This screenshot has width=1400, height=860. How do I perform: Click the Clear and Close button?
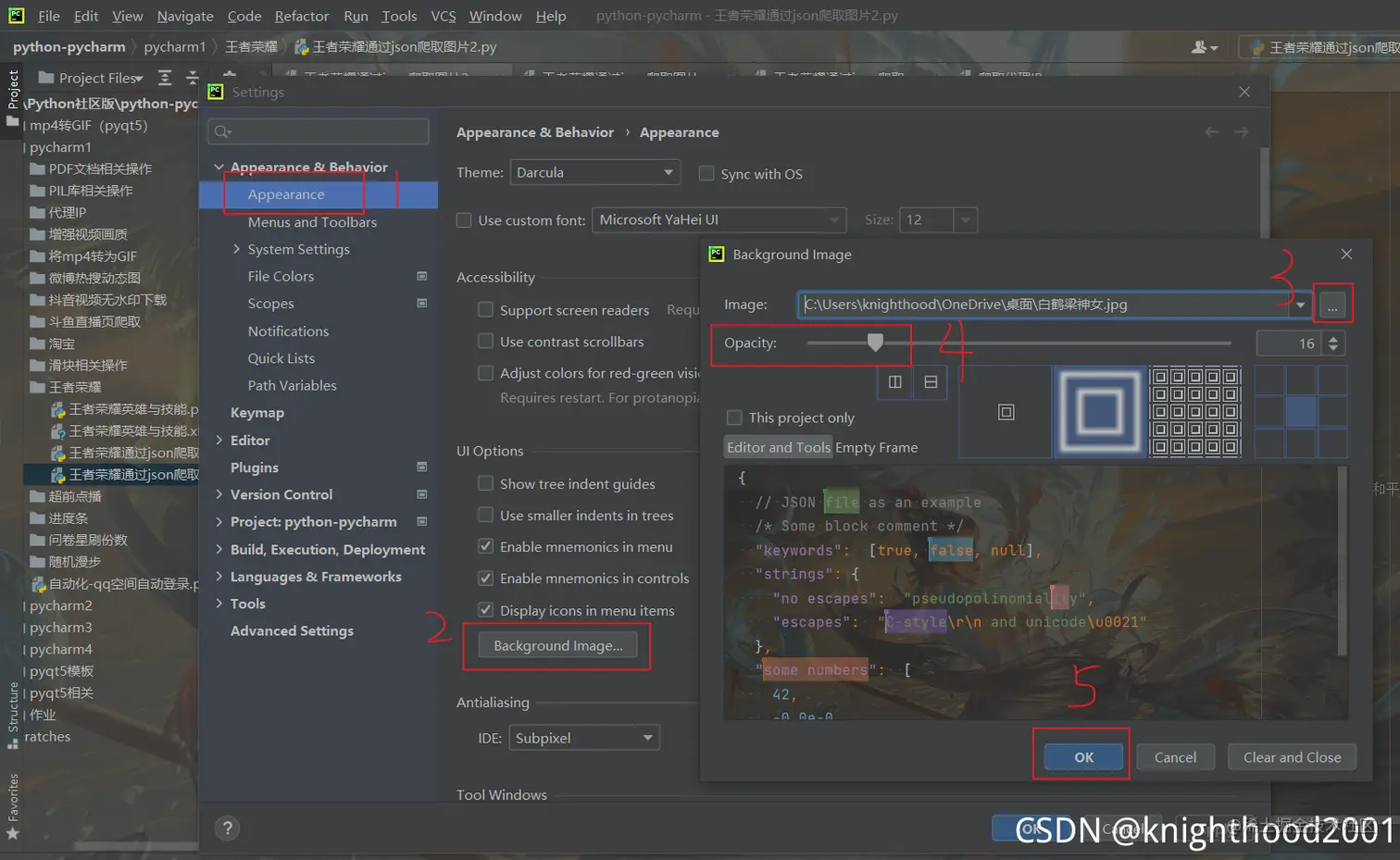pos(1292,757)
